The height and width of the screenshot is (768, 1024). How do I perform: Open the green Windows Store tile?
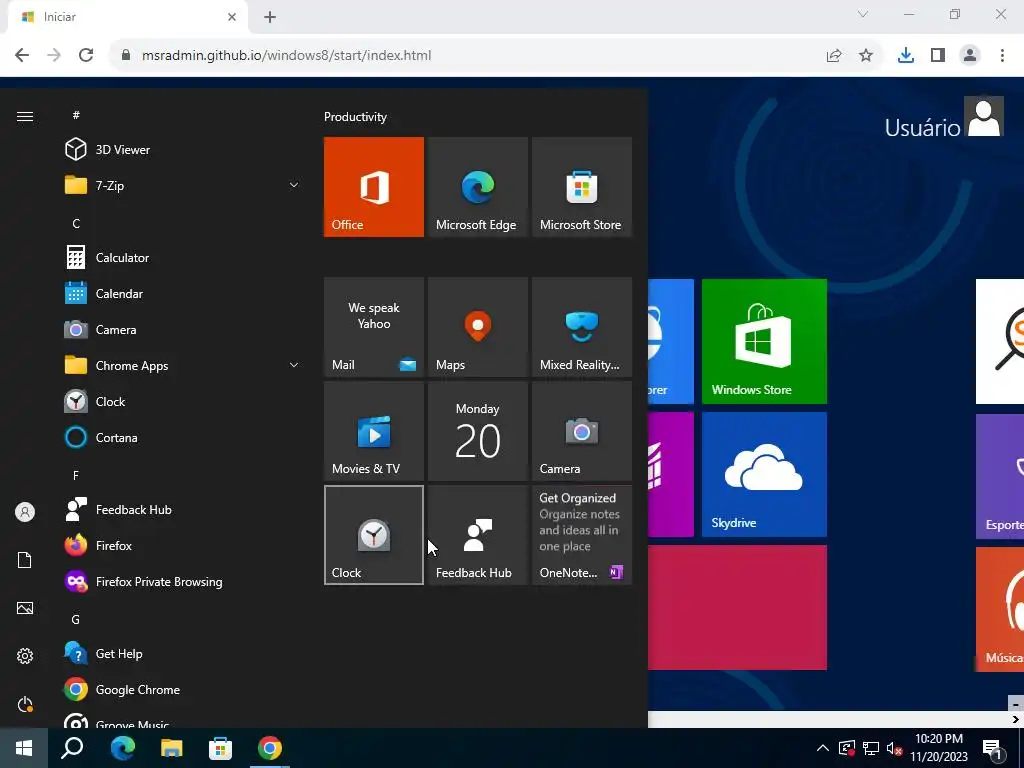pos(764,342)
